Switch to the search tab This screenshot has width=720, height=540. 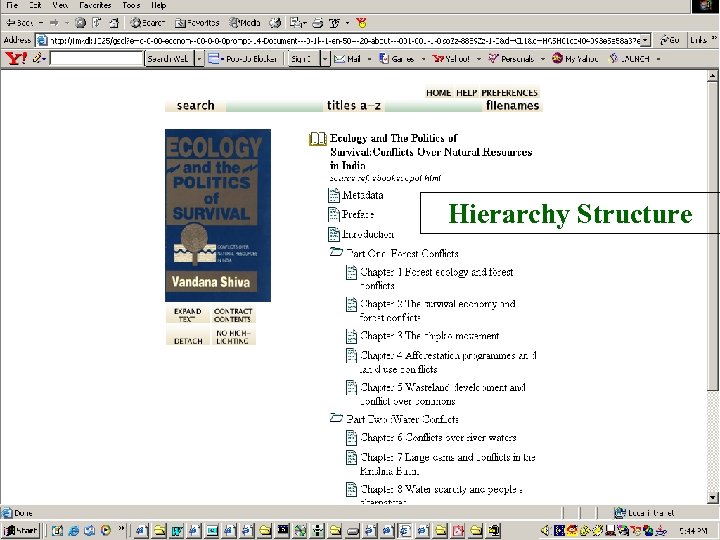(196, 106)
